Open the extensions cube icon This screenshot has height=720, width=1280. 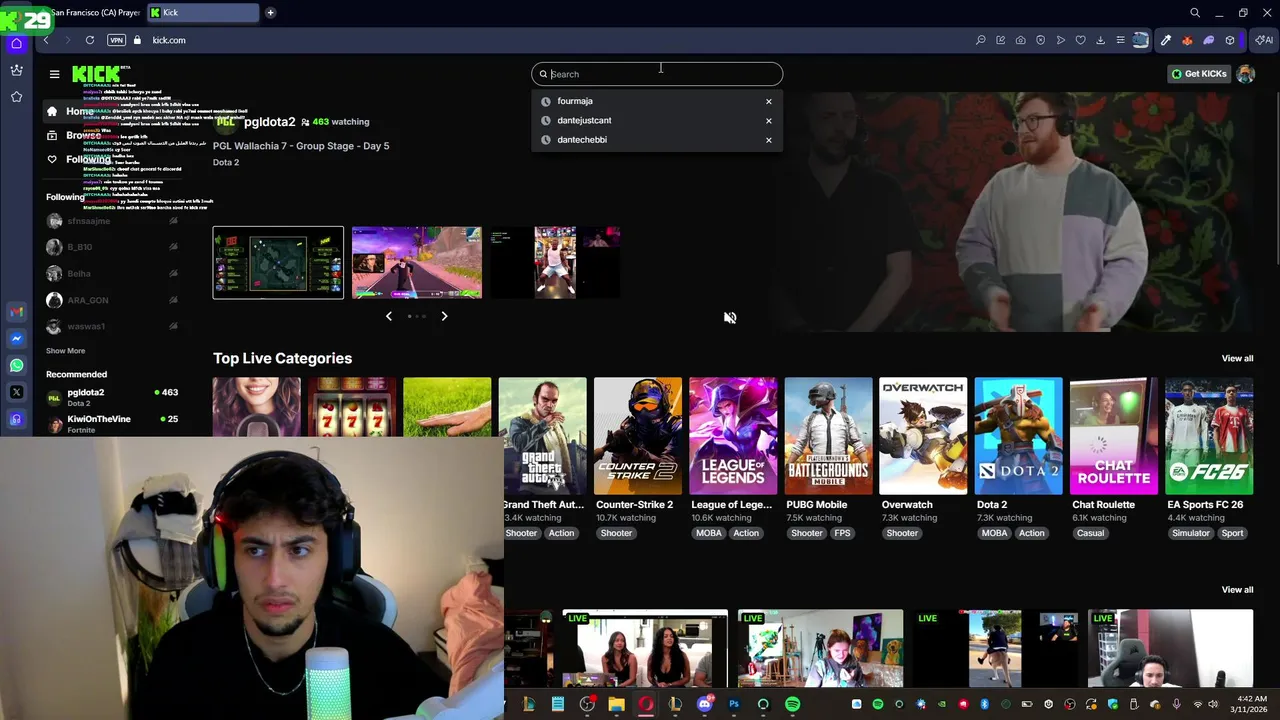1230,40
